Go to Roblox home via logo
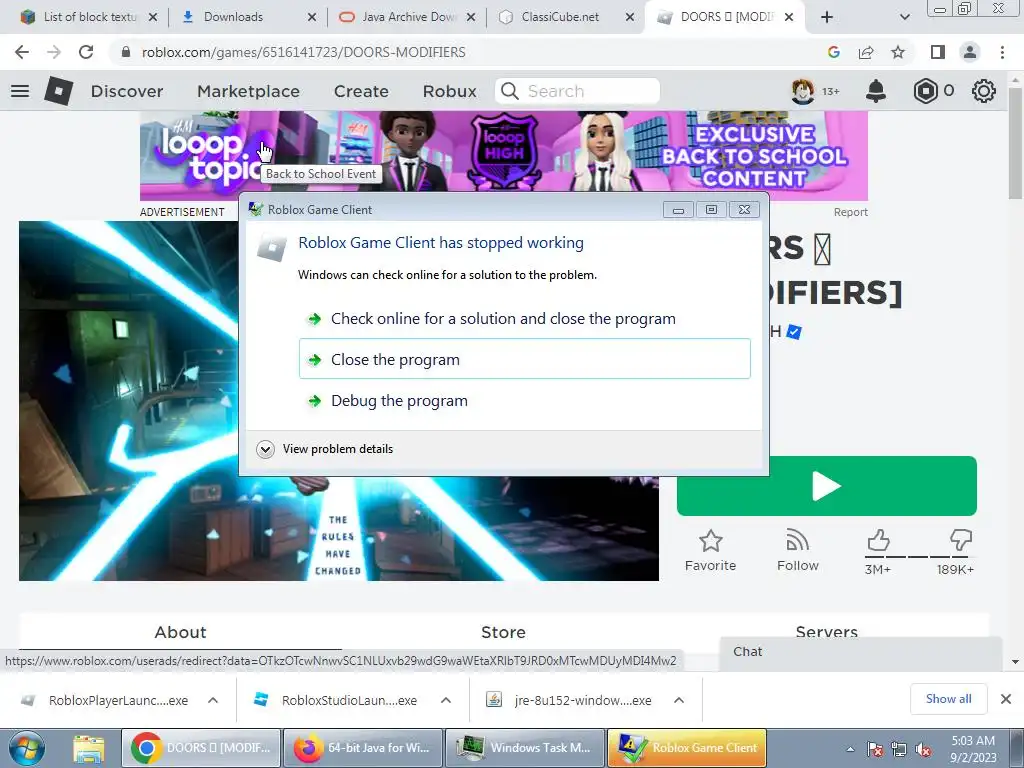 click(58, 91)
